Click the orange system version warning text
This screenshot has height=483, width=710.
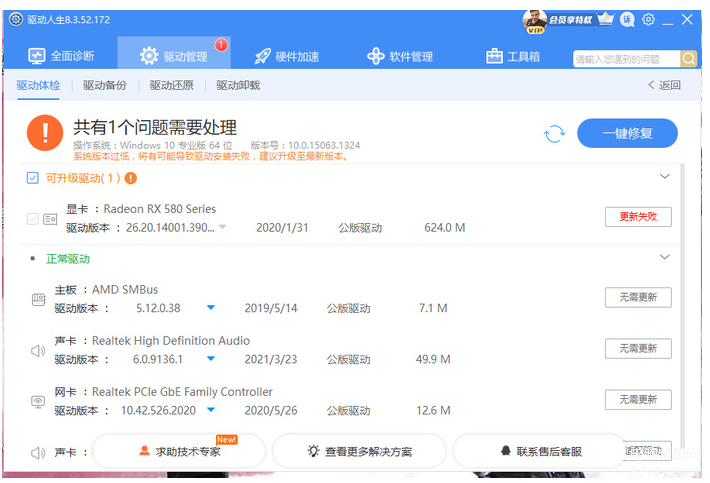211,157
